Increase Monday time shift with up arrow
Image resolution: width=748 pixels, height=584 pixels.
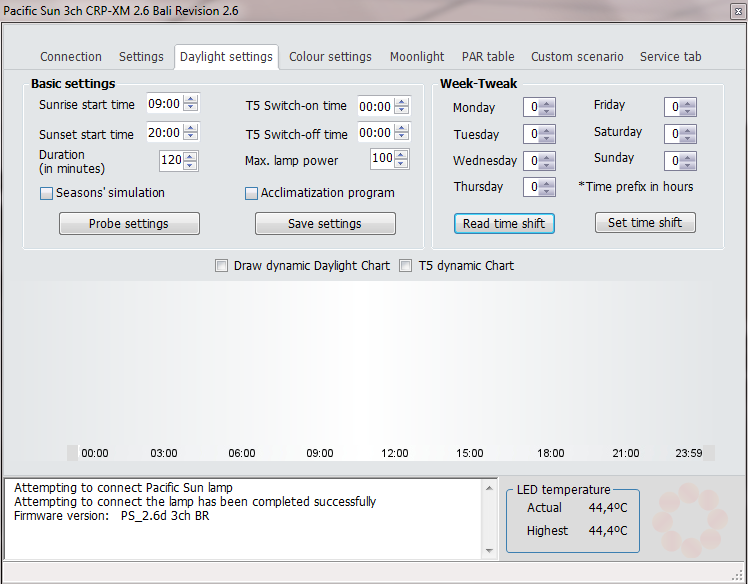point(547,103)
